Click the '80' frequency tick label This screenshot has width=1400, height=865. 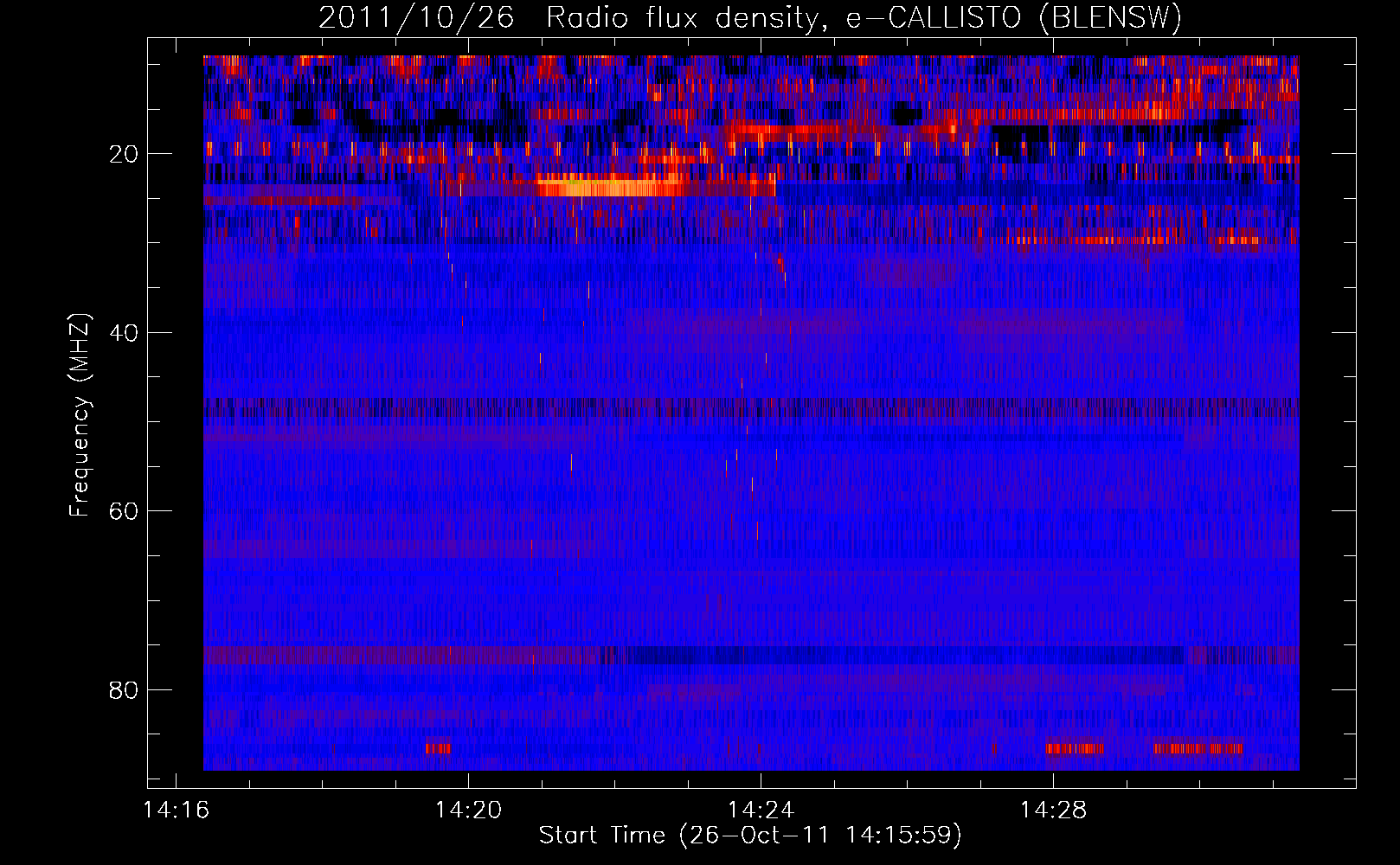(x=124, y=690)
